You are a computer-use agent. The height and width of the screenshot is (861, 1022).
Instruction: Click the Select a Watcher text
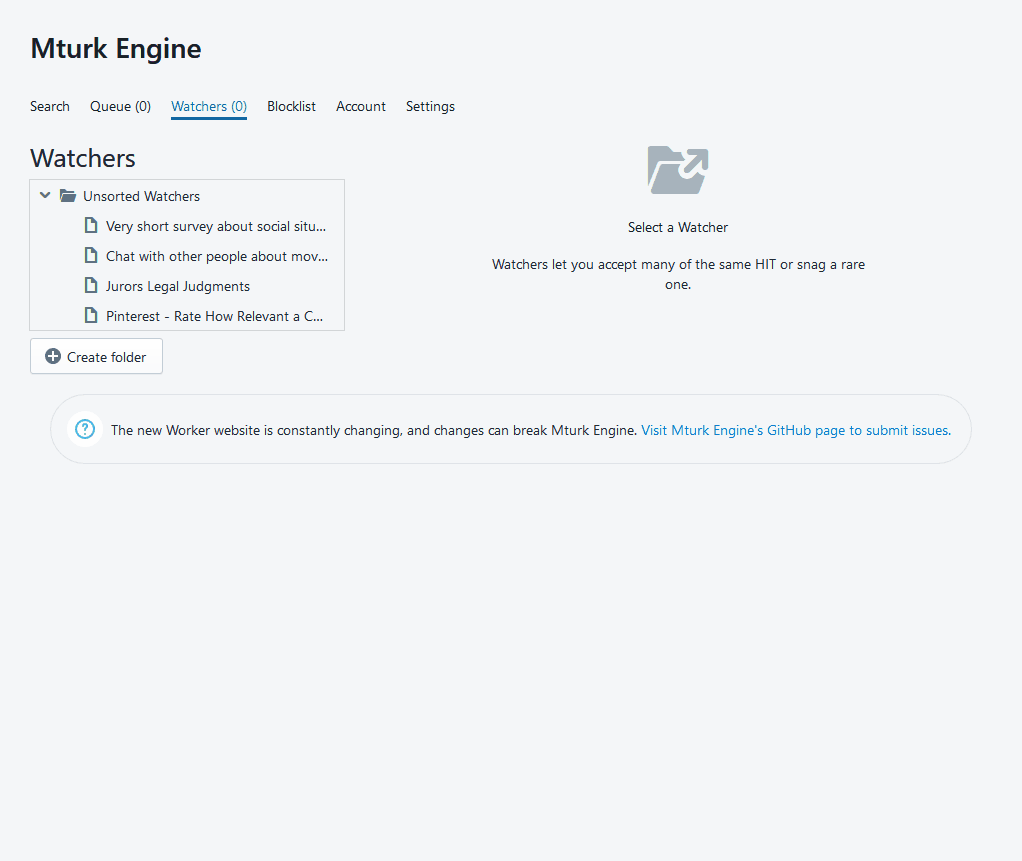coord(678,227)
